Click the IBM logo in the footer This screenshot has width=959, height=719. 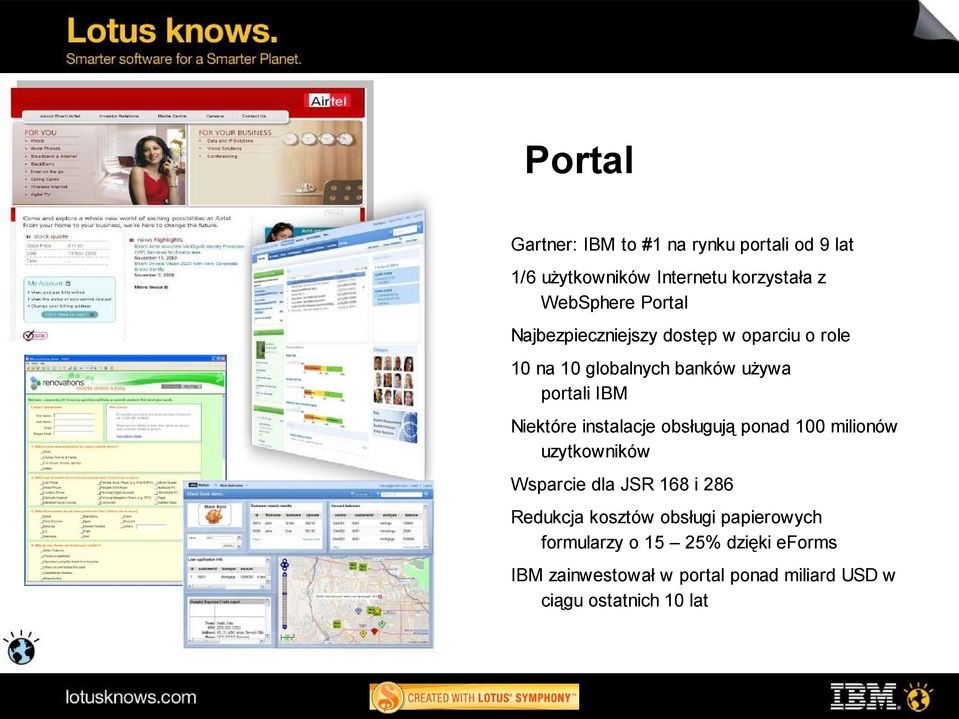[863, 697]
